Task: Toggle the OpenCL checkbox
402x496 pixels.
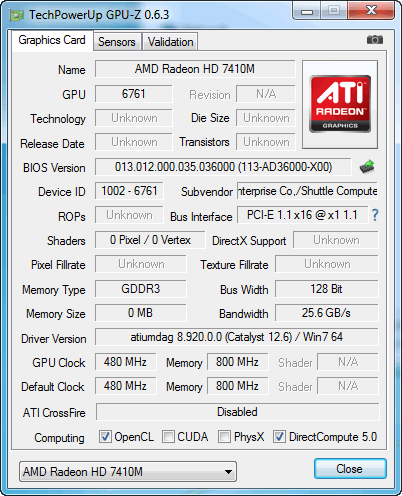Action: point(105,437)
